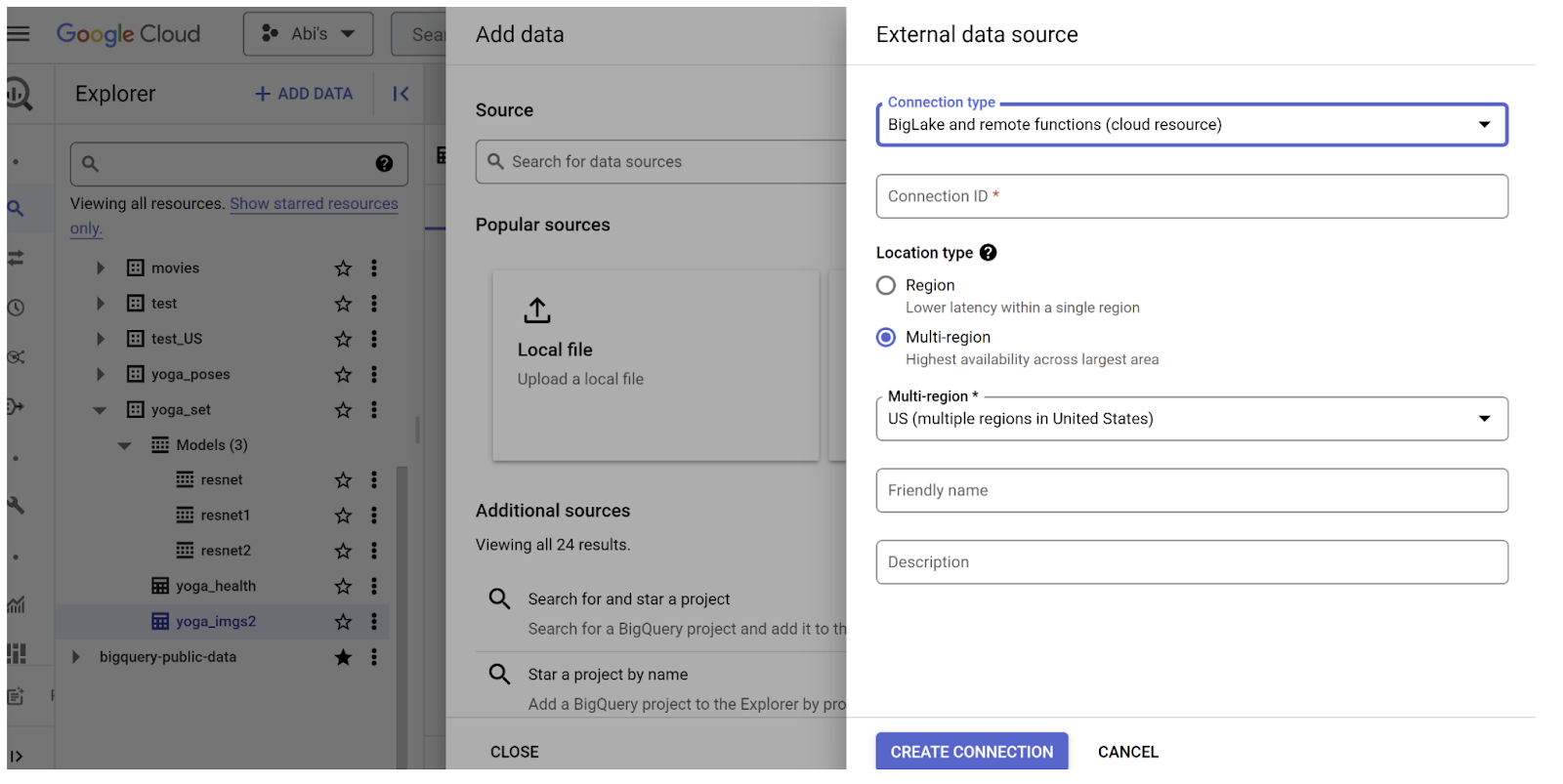1563x784 pixels.
Task: Click the Connection ID input field
Action: tap(1191, 196)
